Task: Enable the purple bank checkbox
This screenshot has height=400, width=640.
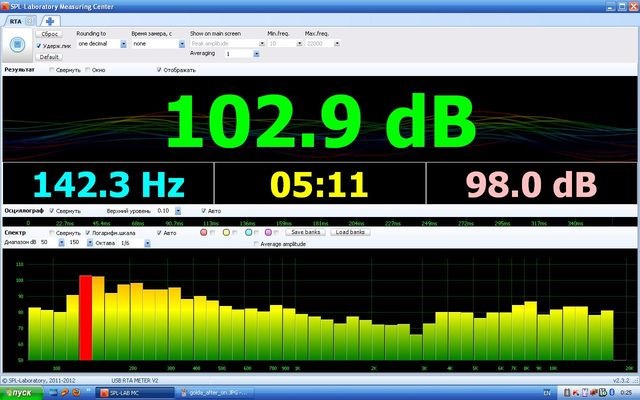Action: tap(276, 233)
